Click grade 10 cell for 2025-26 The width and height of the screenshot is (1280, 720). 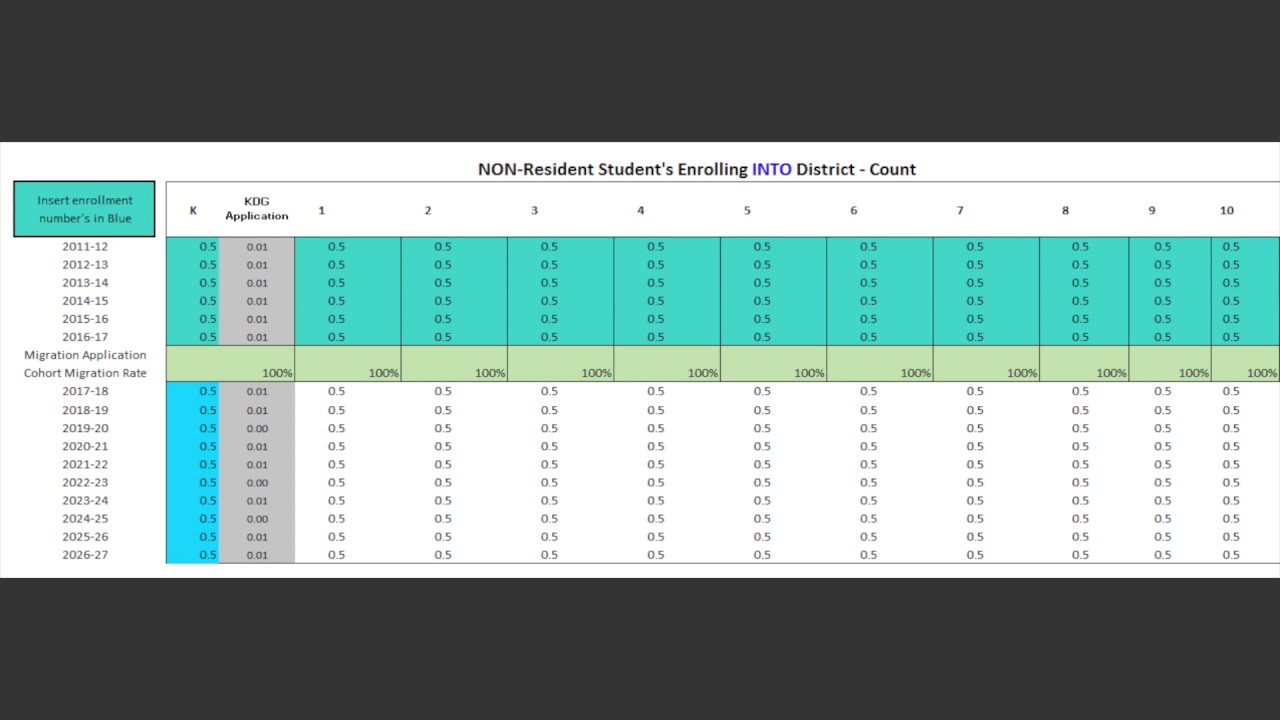pyautogui.click(x=1245, y=536)
